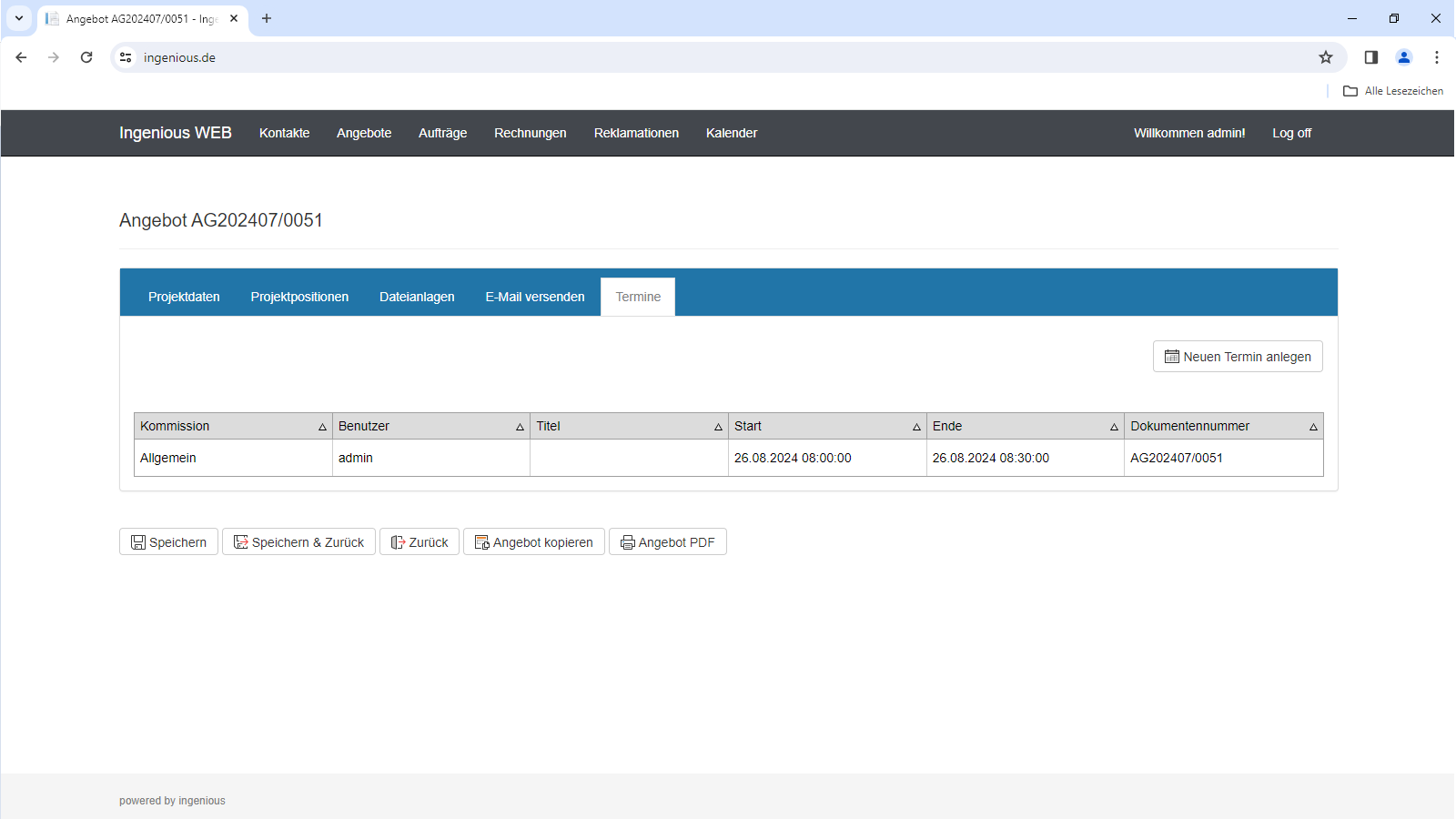
Task: Select the Allgemein cell in the table
Action: tap(233, 458)
